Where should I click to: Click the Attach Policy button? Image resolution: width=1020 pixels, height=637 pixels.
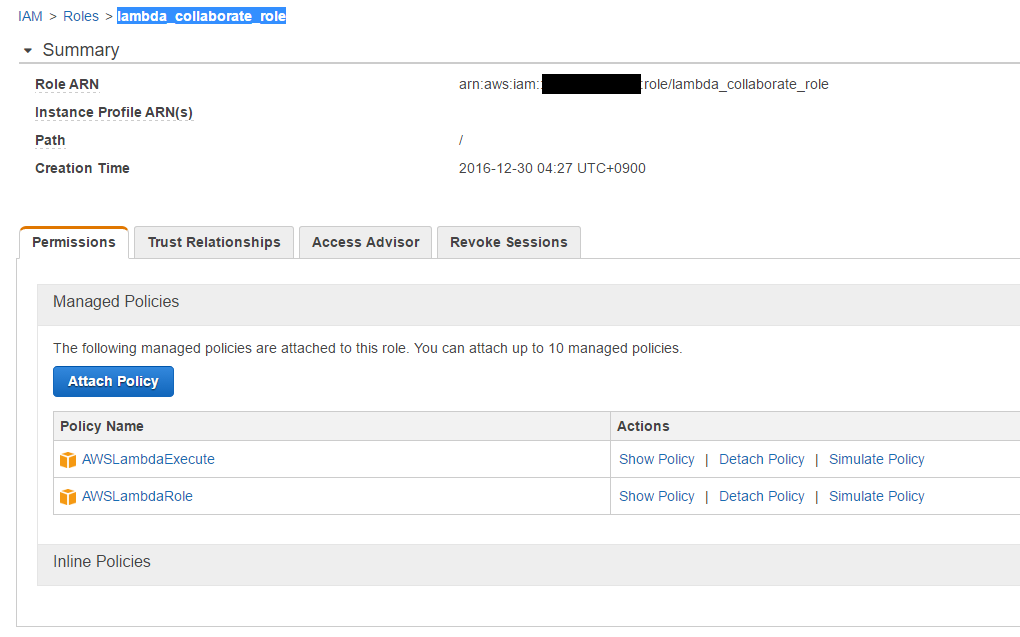click(x=113, y=381)
